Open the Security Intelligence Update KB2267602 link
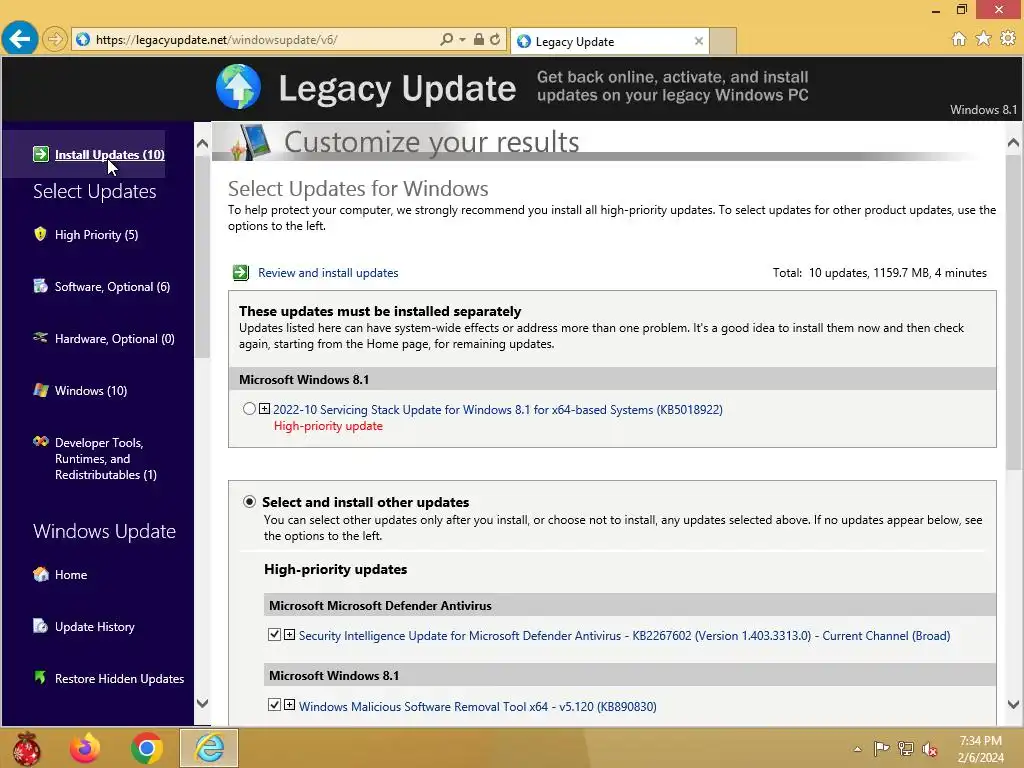The width and height of the screenshot is (1024, 768). pyautogui.click(x=624, y=635)
